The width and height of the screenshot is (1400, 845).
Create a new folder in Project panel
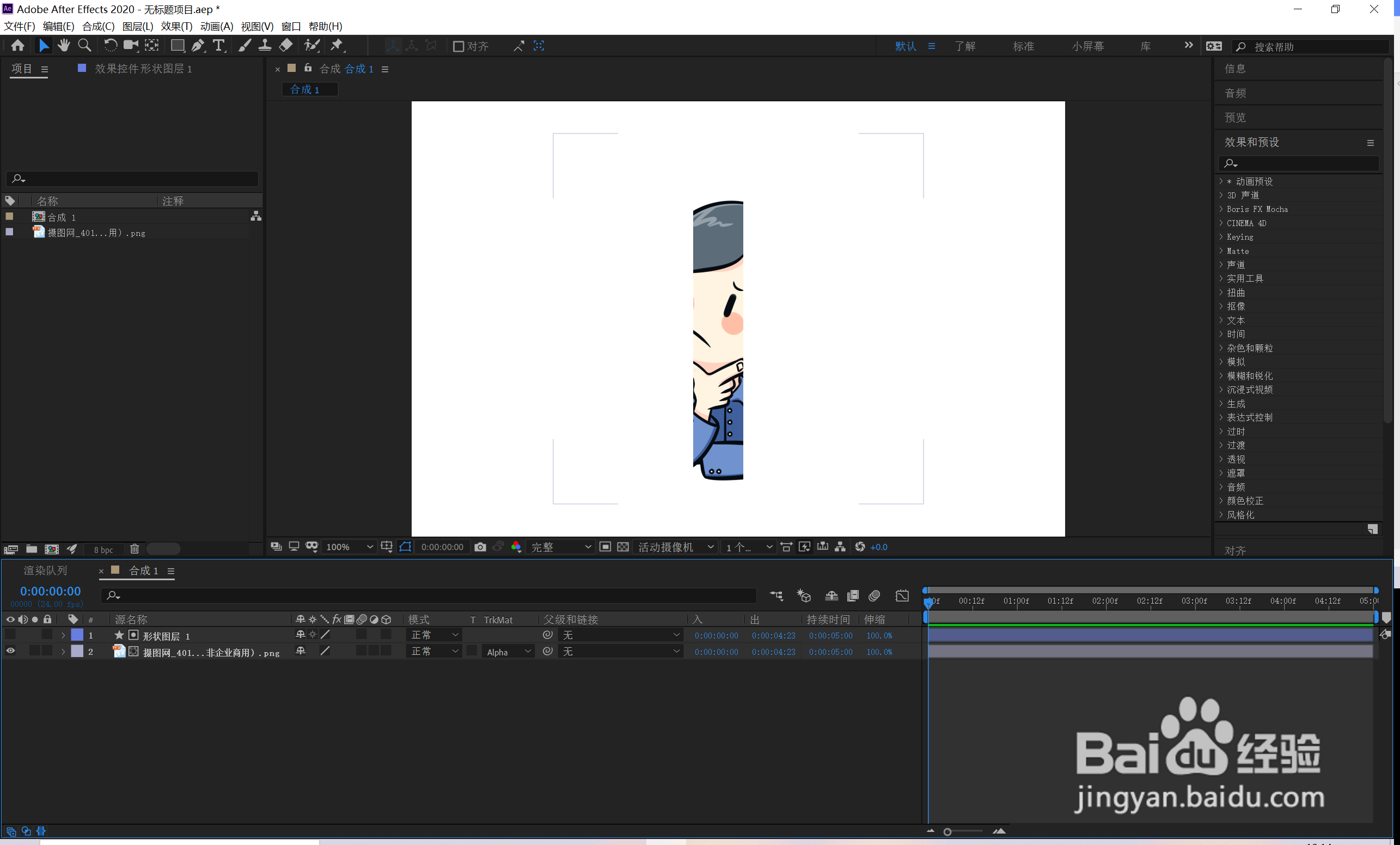(x=31, y=549)
